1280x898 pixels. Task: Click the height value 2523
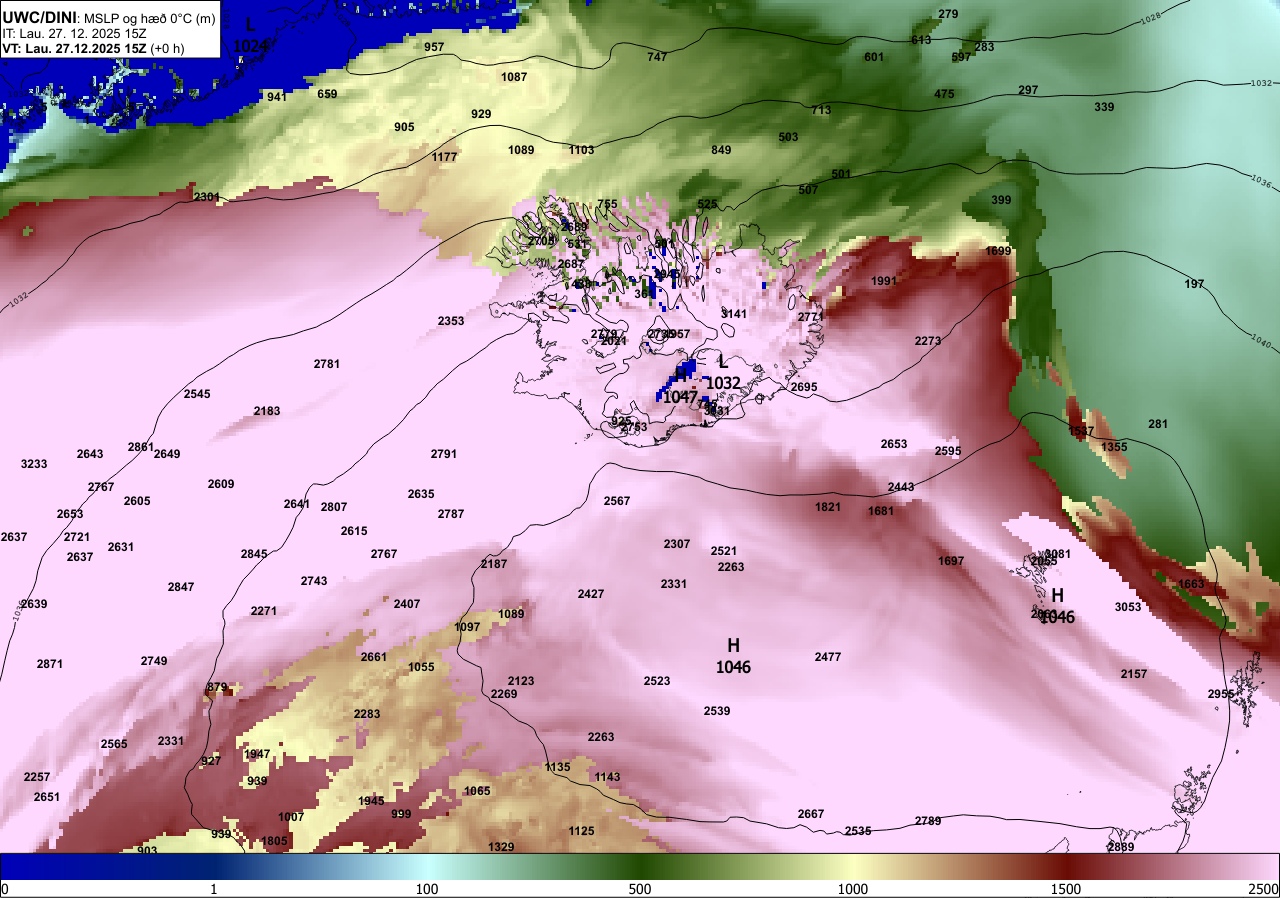pyautogui.click(x=657, y=681)
